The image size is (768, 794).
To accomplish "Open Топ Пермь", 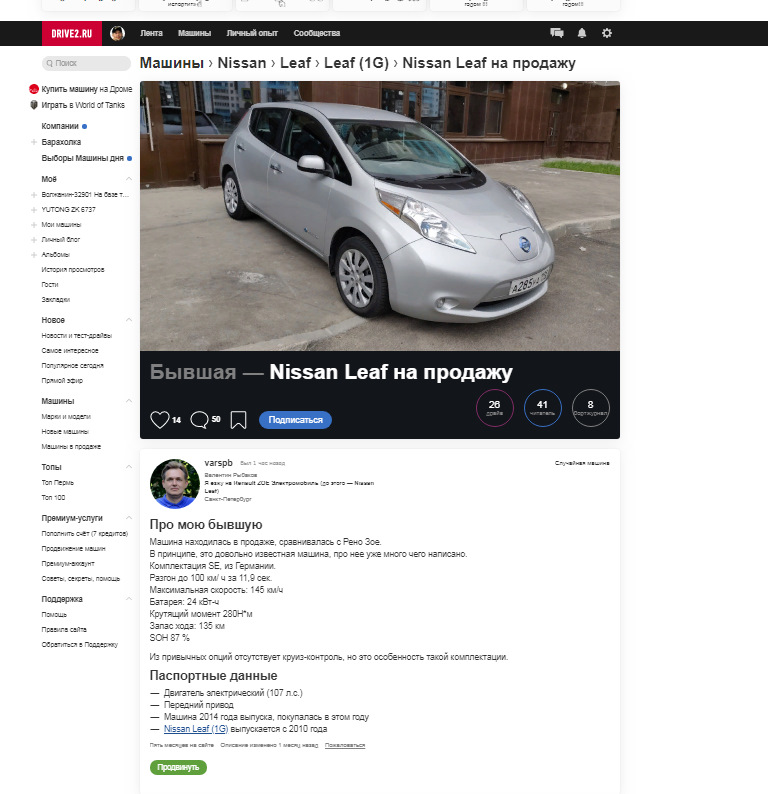I will click(57, 483).
